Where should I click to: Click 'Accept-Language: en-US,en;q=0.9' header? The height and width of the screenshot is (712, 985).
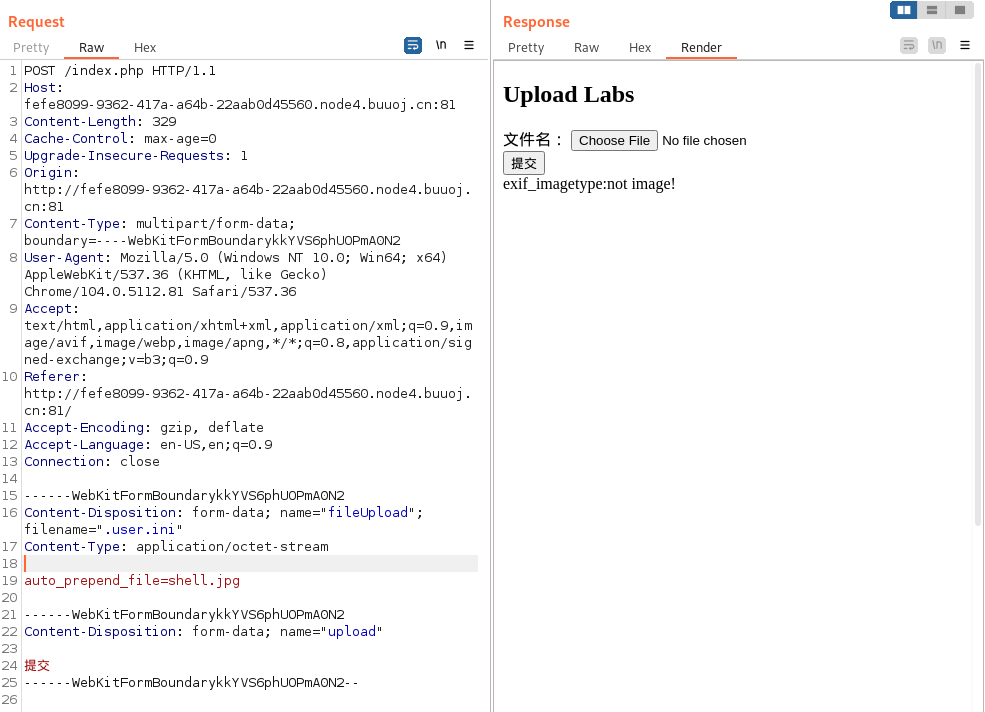point(148,445)
